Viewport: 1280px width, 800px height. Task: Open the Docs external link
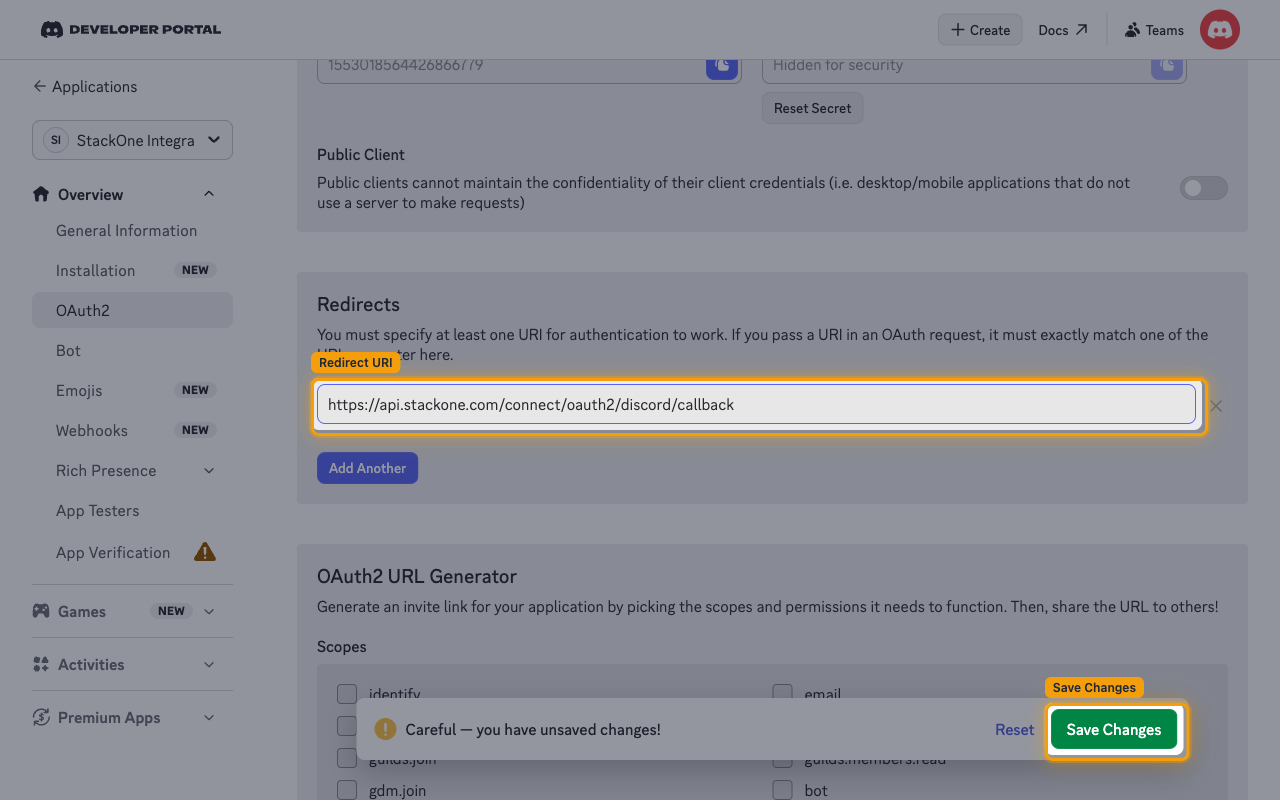pyautogui.click(x=1063, y=30)
